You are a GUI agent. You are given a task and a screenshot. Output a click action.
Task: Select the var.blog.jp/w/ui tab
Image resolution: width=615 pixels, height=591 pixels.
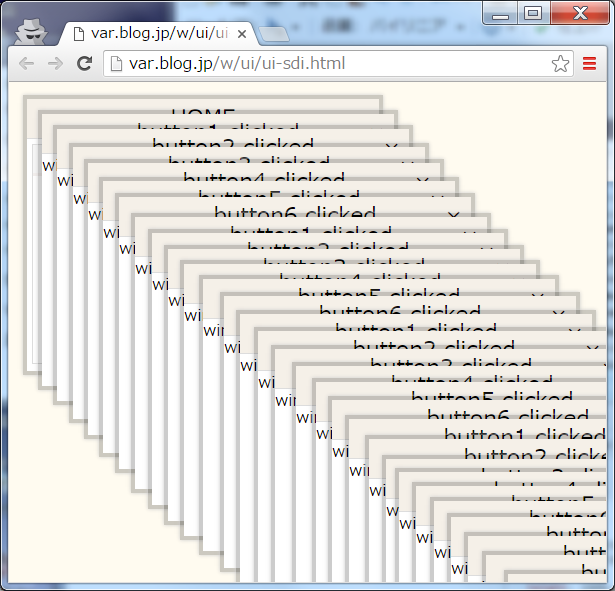pos(159,34)
